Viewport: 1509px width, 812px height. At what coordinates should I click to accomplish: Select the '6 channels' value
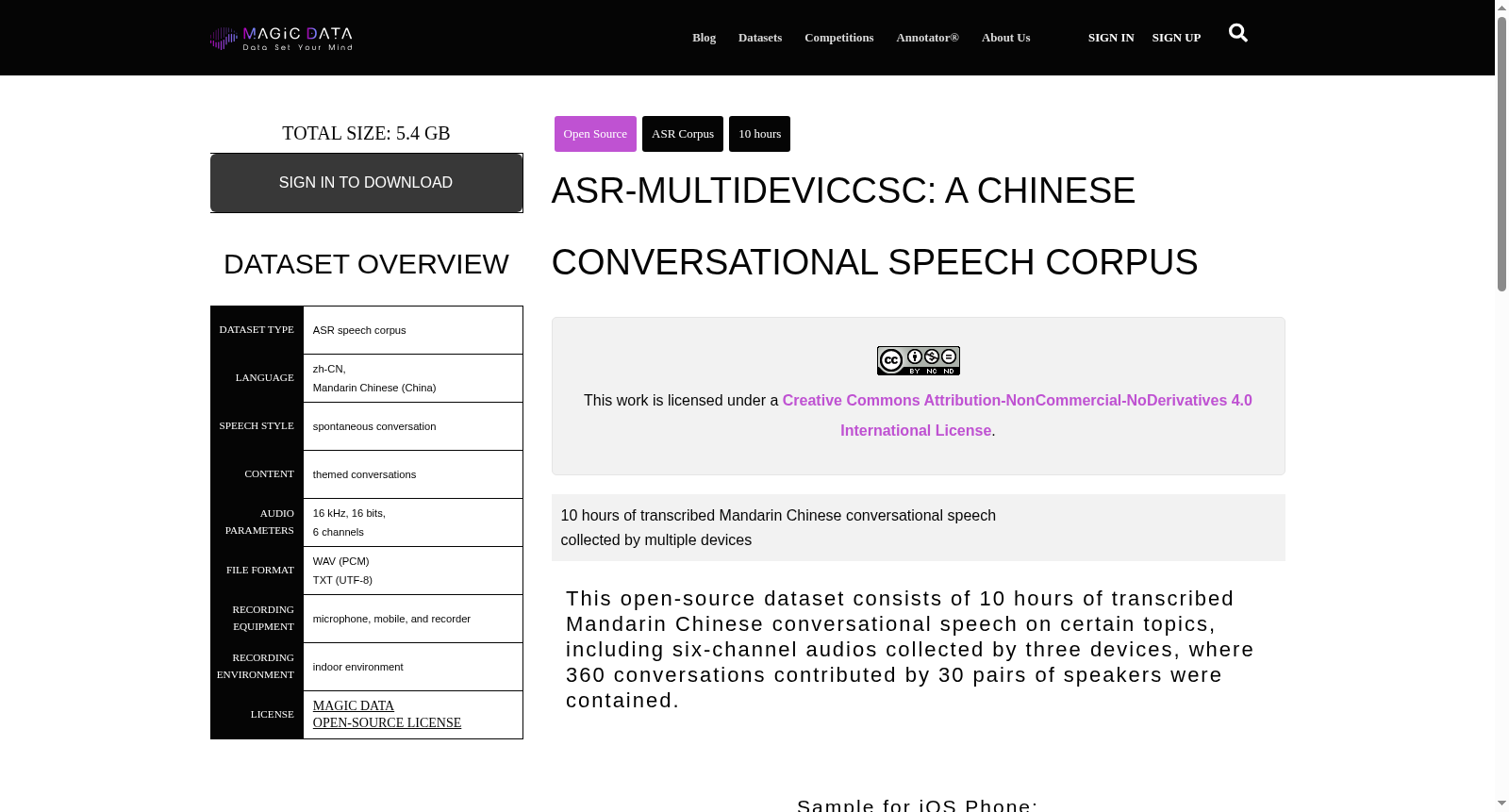(338, 532)
